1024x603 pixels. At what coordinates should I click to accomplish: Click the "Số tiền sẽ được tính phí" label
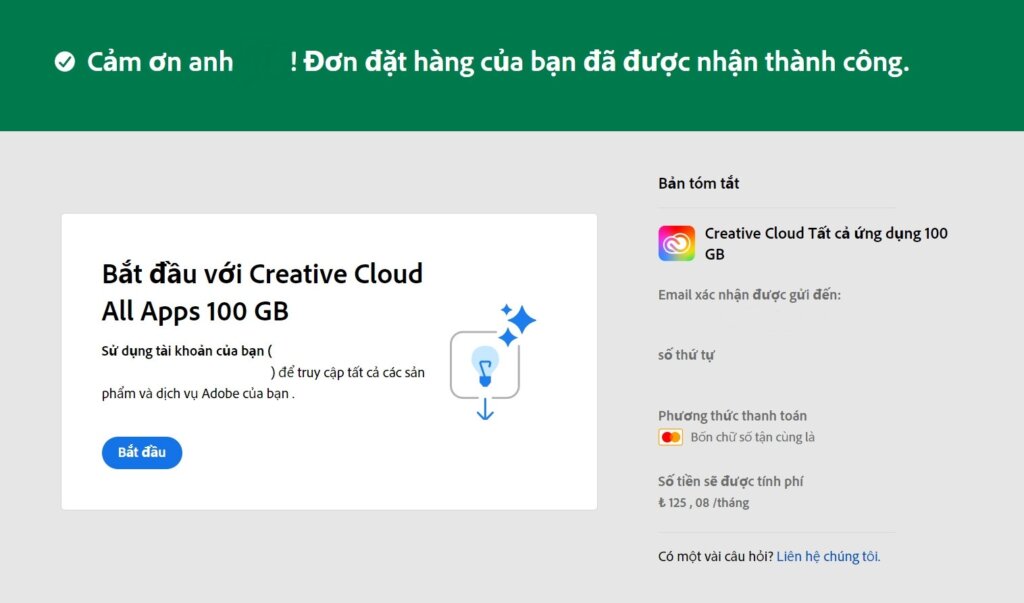click(730, 481)
